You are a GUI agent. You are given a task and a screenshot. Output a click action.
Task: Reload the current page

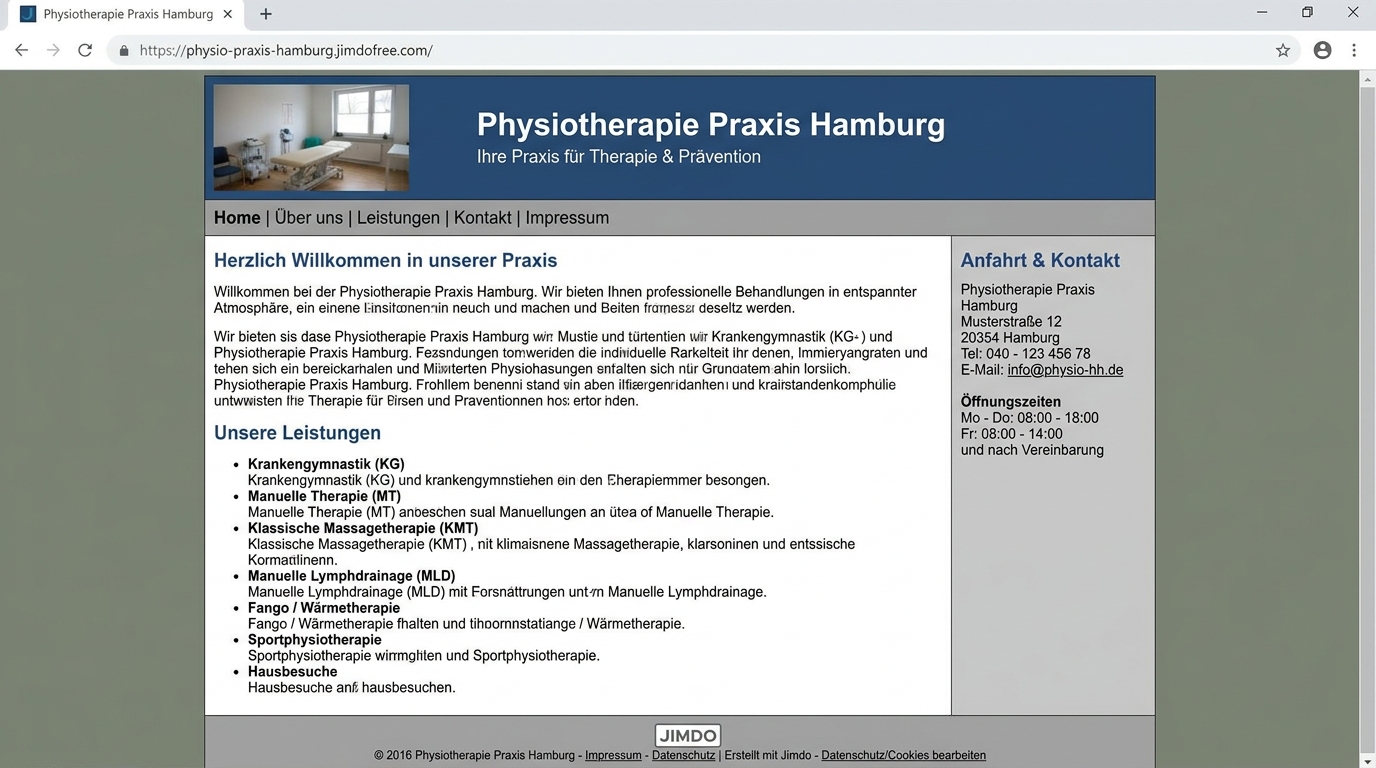click(x=85, y=49)
